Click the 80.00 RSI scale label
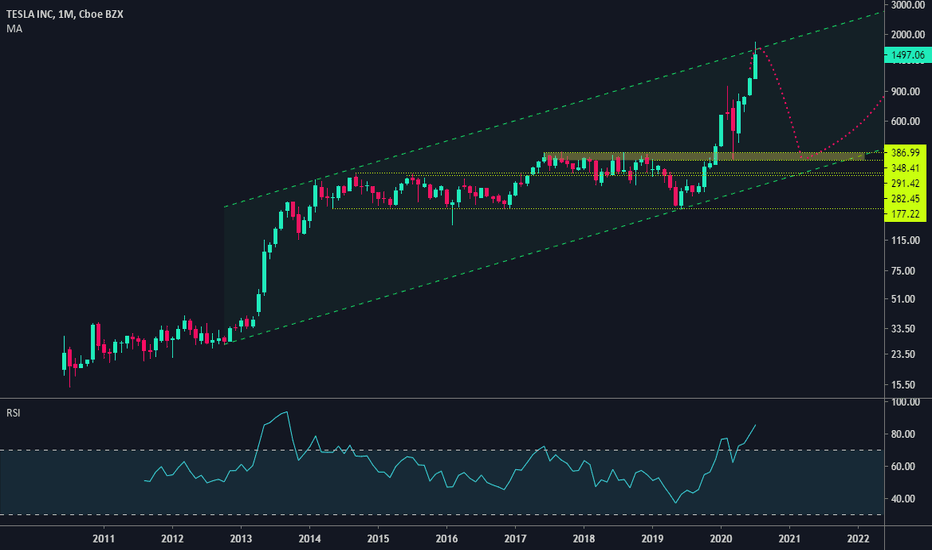 click(903, 435)
